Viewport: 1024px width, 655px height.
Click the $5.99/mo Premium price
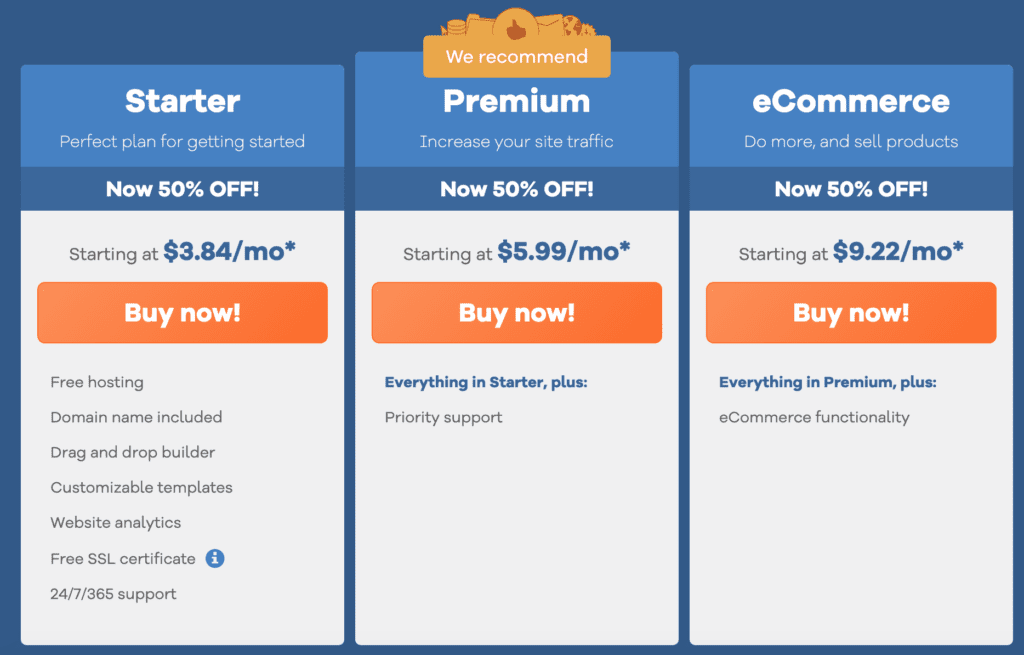tap(564, 251)
